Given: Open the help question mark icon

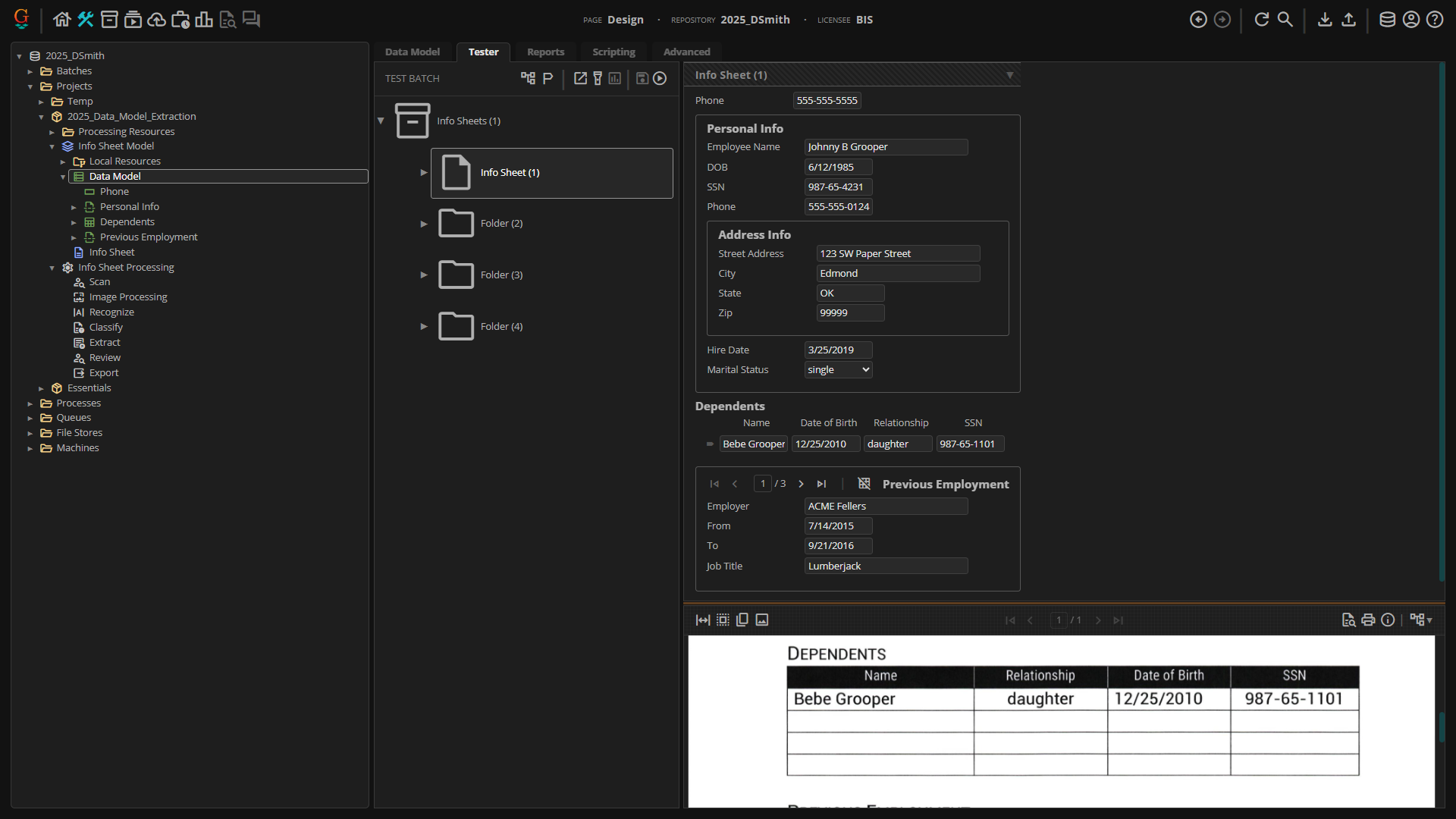Looking at the screenshot, I should (1435, 20).
